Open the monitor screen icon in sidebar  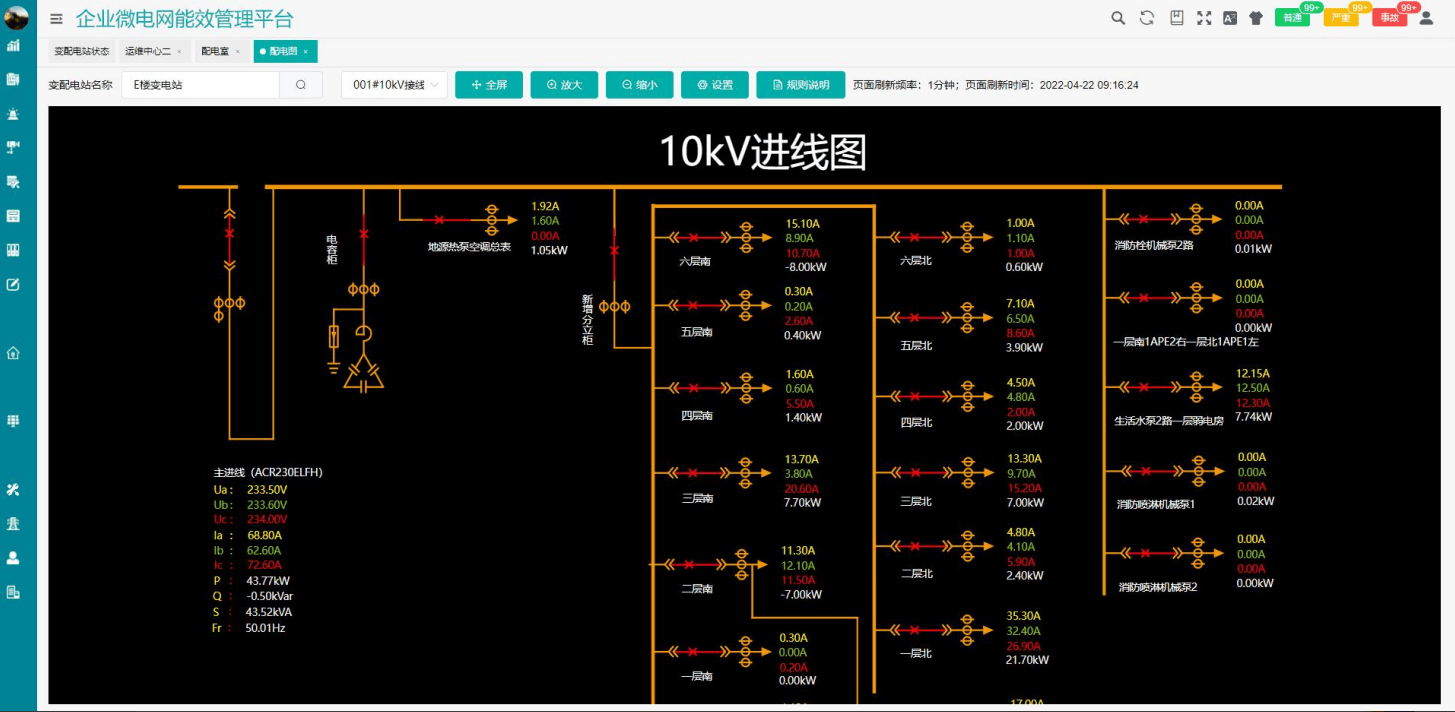(13, 147)
